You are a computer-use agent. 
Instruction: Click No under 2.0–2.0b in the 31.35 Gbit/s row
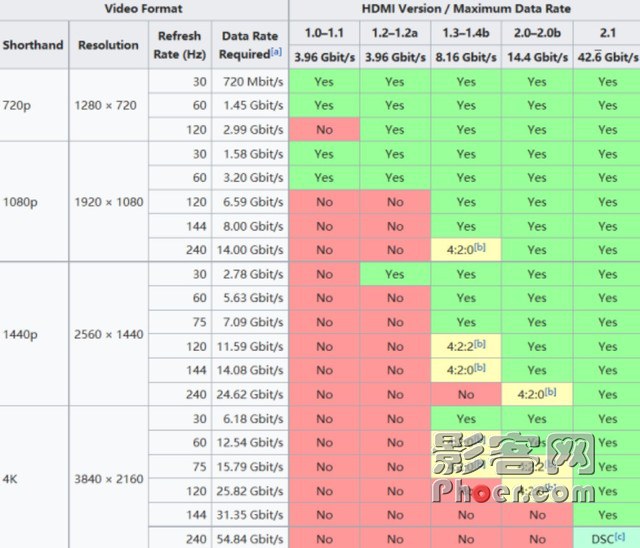(537, 515)
